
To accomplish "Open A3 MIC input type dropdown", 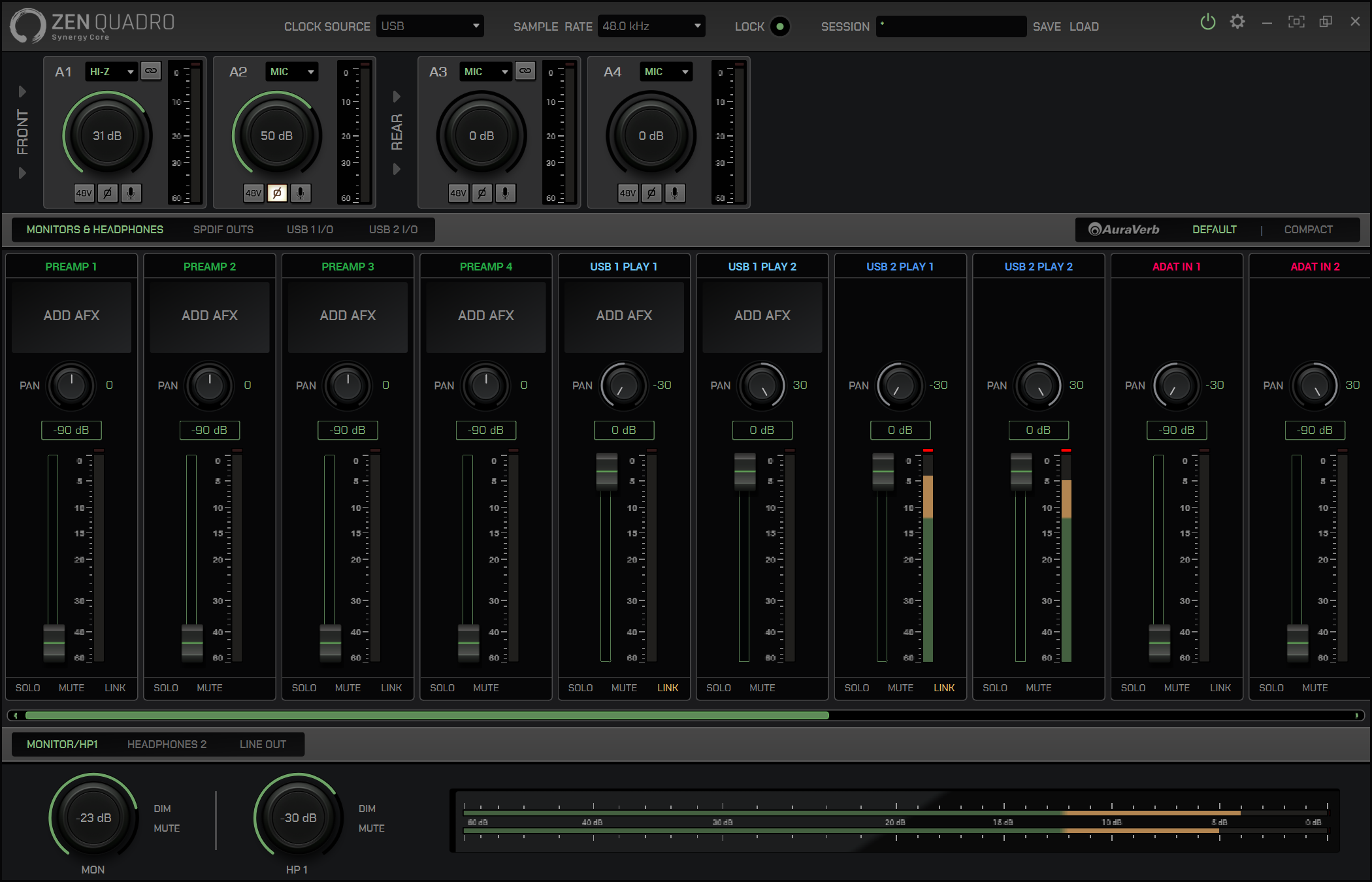I will [485, 71].
